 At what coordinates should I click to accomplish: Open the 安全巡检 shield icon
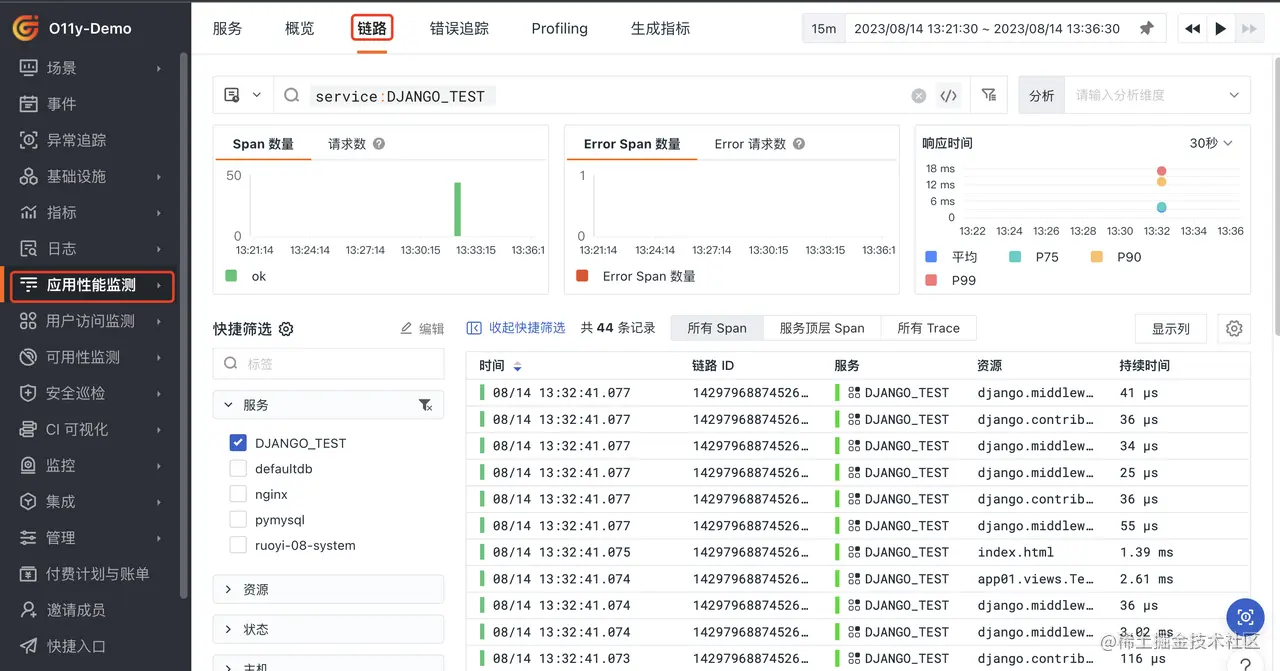[x=29, y=393]
